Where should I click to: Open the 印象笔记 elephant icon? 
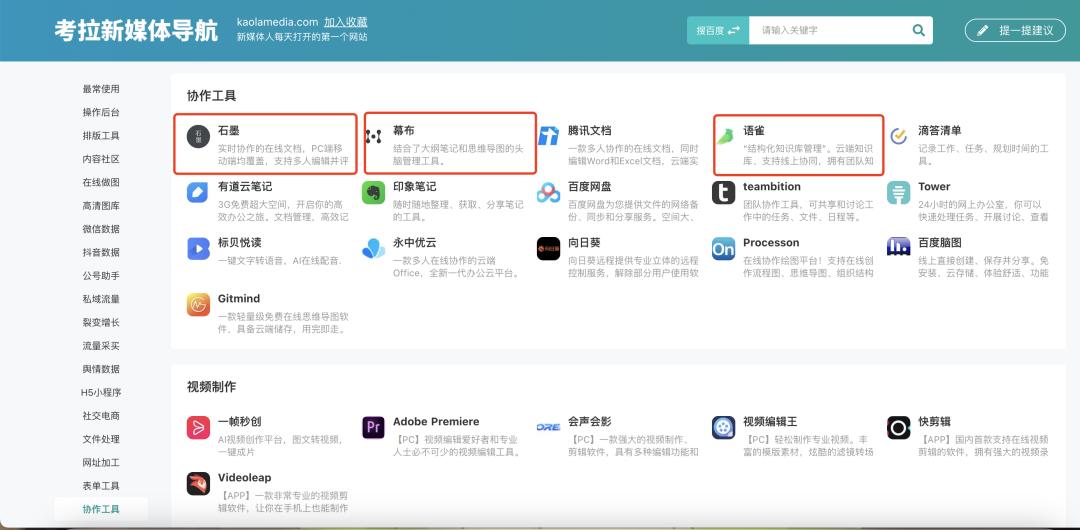(x=373, y=192)
